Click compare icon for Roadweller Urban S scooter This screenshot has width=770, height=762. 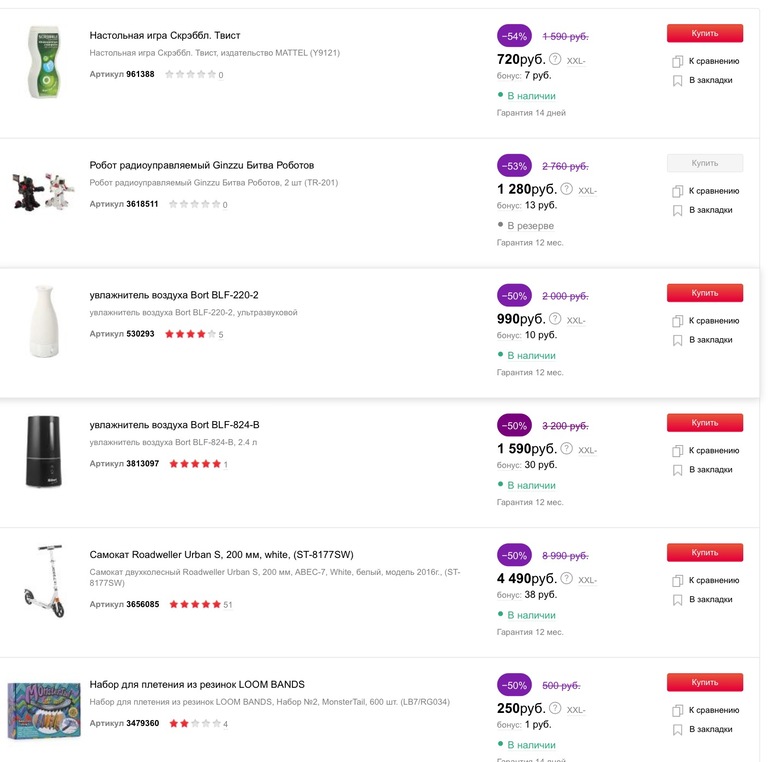coord(677,580)
